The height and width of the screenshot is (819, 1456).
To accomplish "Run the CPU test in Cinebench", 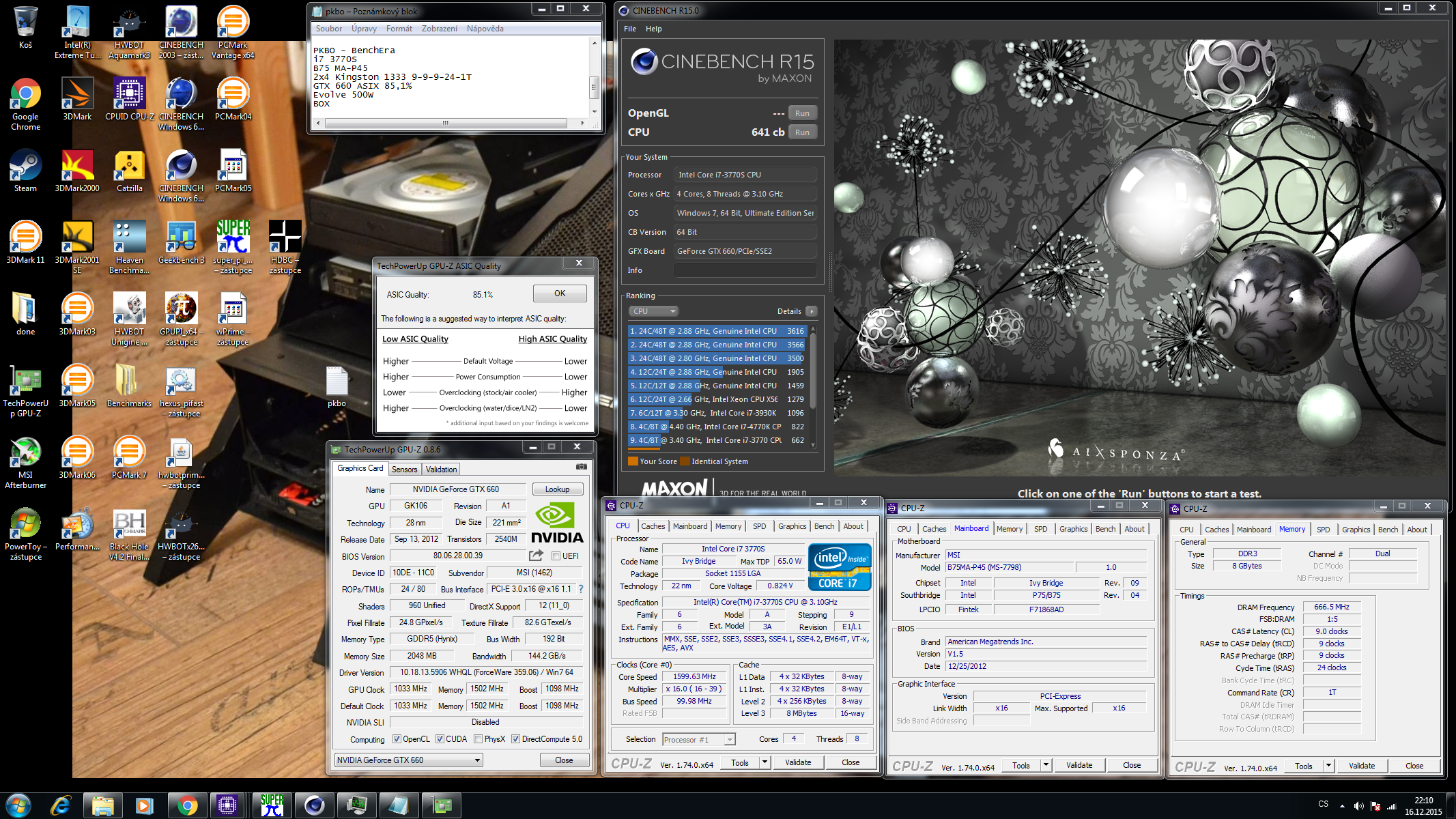I will [802, 132].
